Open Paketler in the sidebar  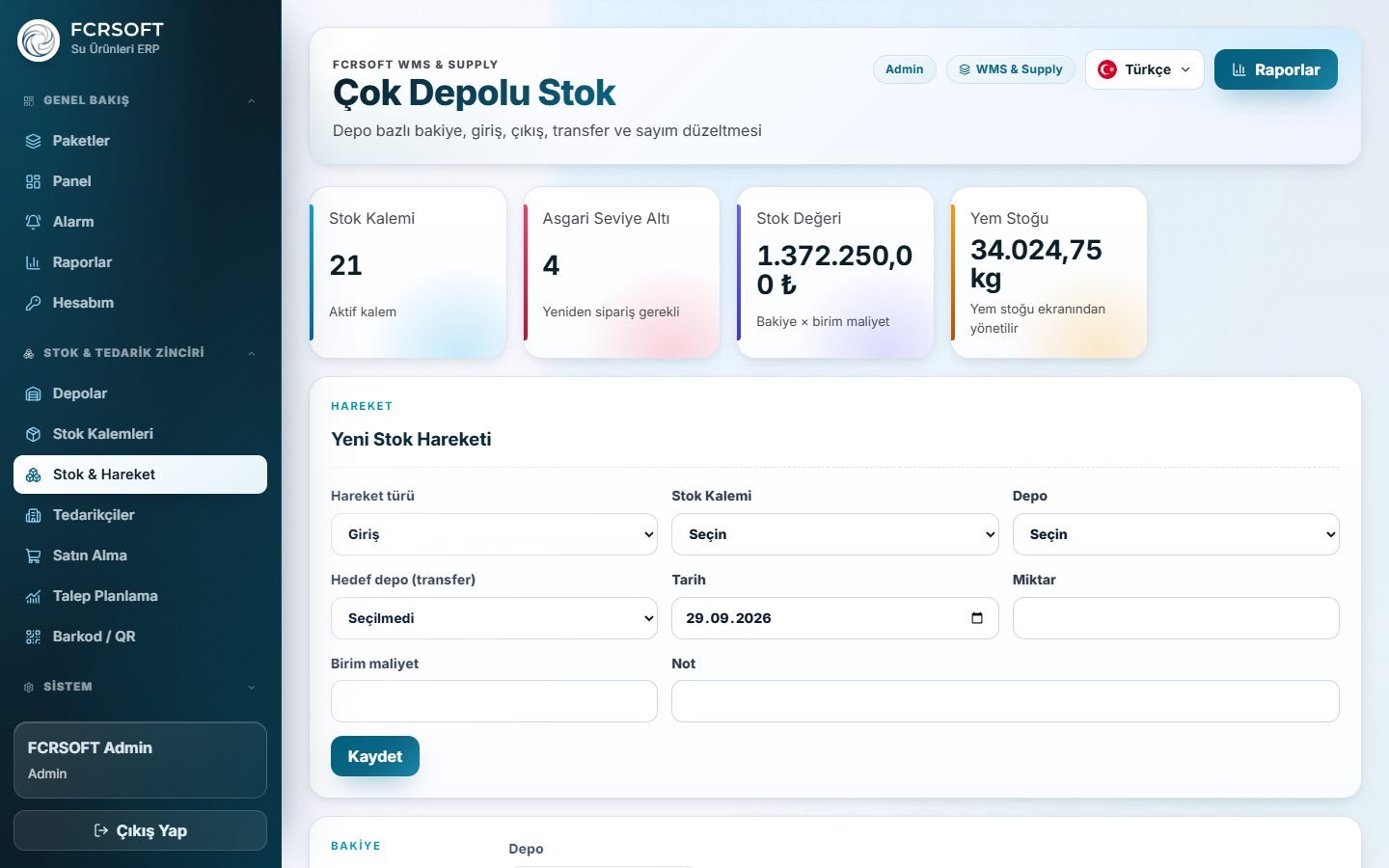[x=140, y=141]
